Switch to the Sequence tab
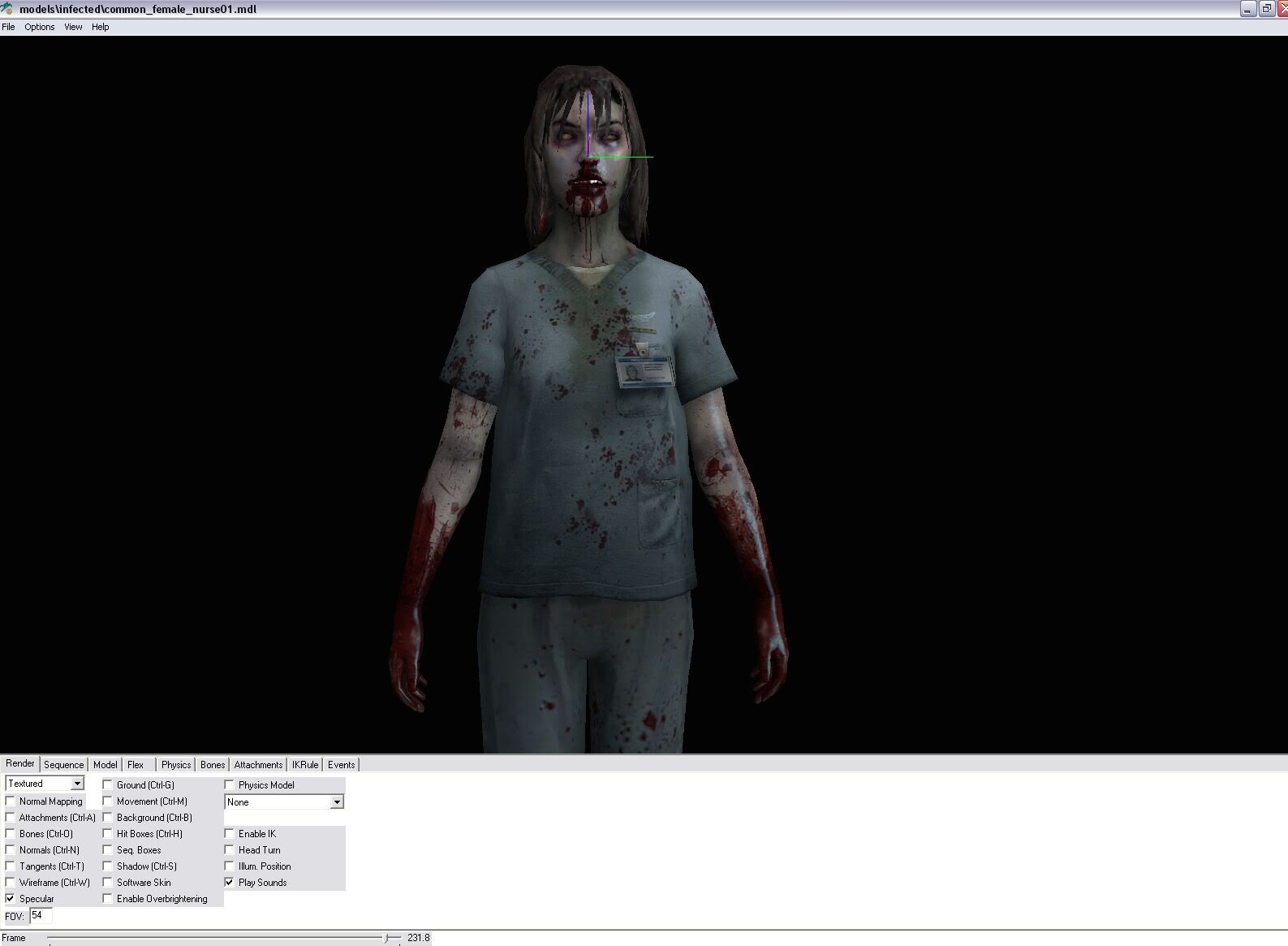The width and height of the screenshot is (1288, 946). coord(63,765)
